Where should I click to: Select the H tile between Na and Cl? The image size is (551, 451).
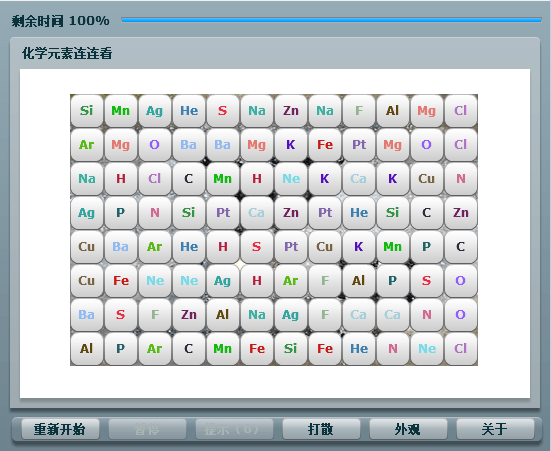(x=121, y=179)
